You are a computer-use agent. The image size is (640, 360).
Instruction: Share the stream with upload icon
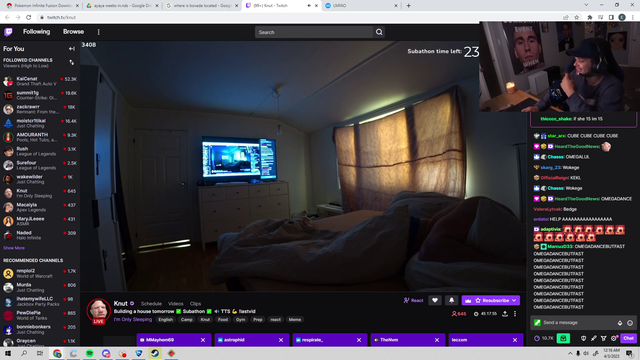tap(505, 314)
